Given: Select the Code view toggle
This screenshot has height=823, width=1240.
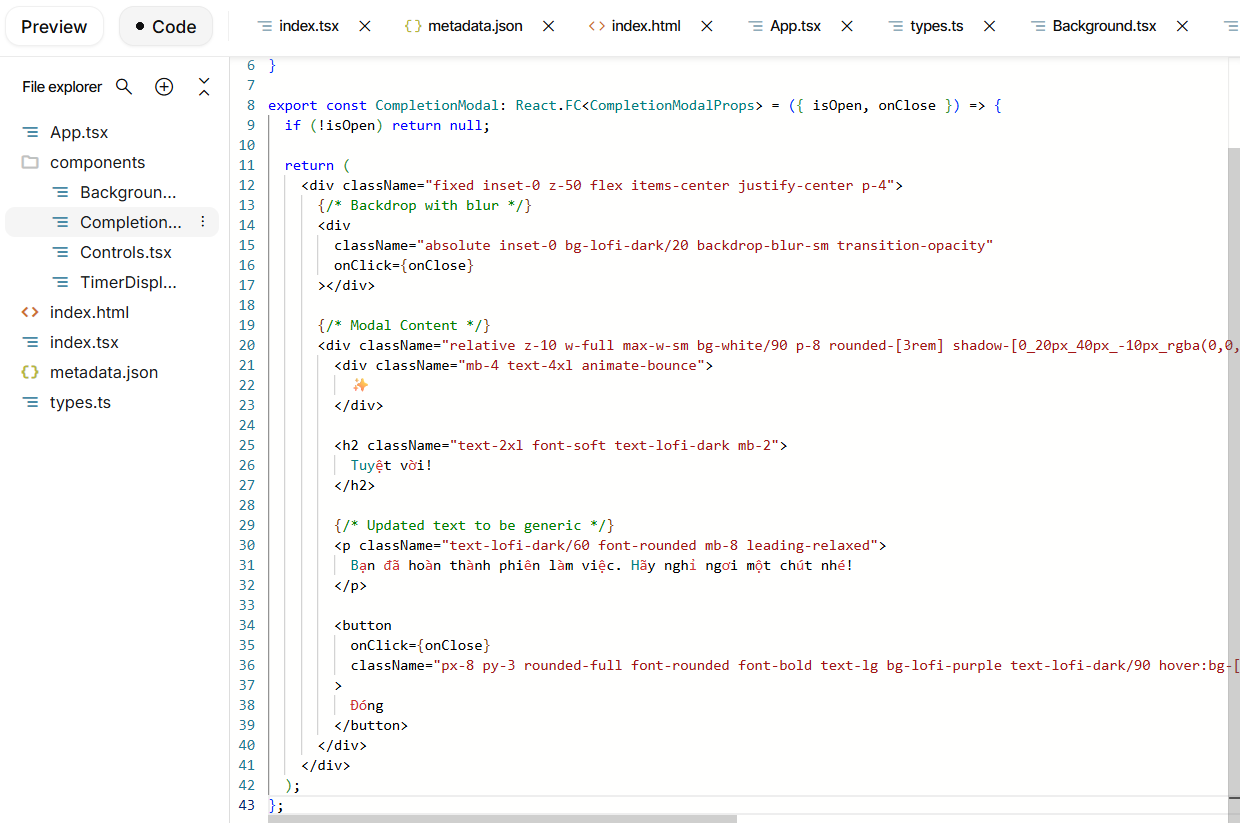Looking at the screenshot, I should pyautogui.click(x=166, y=27).
